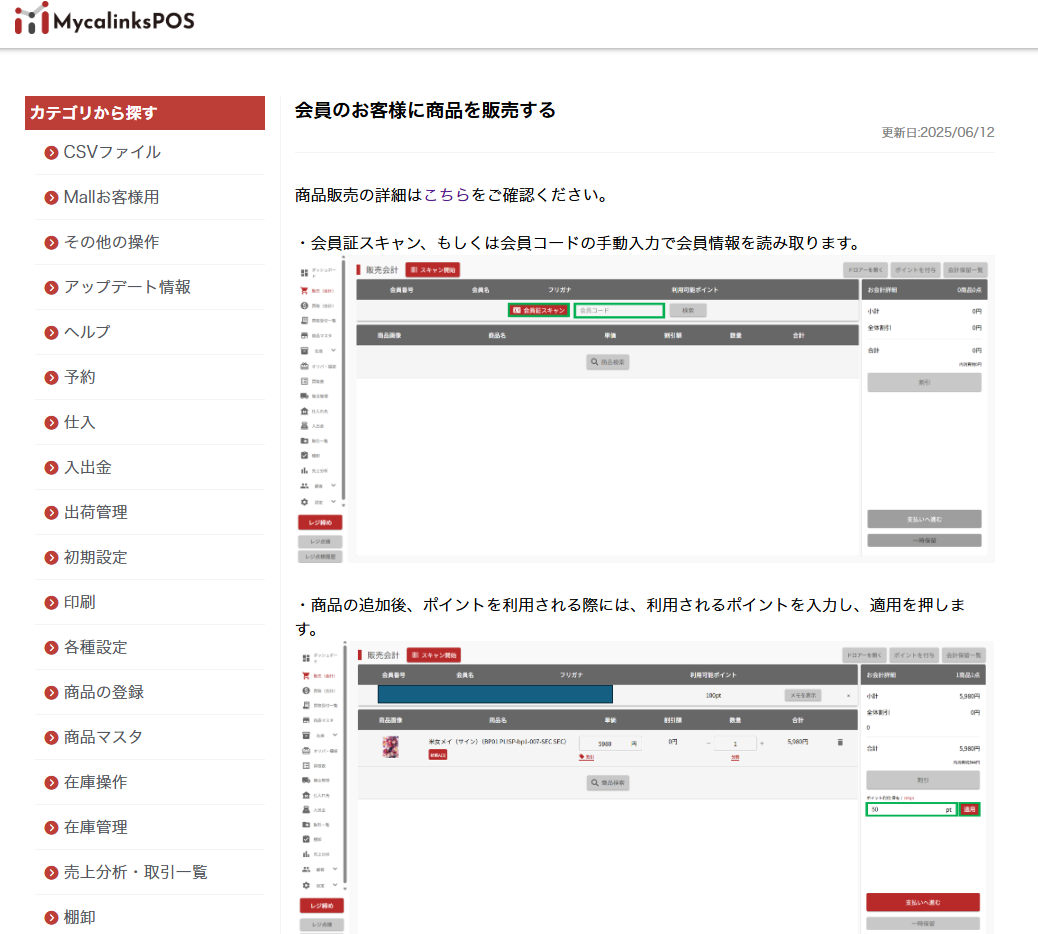Navigate to the 初期設定 category

(96, 558)
